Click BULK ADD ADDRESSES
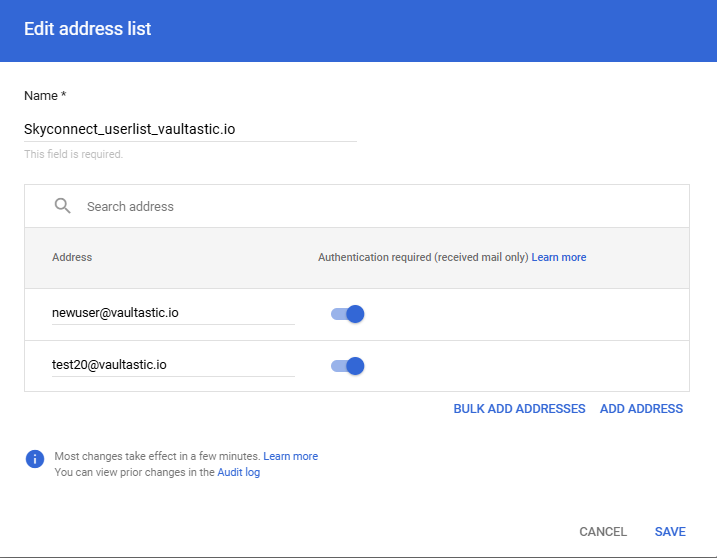Screen dimensions: 717x558 (x=519, y=409)
